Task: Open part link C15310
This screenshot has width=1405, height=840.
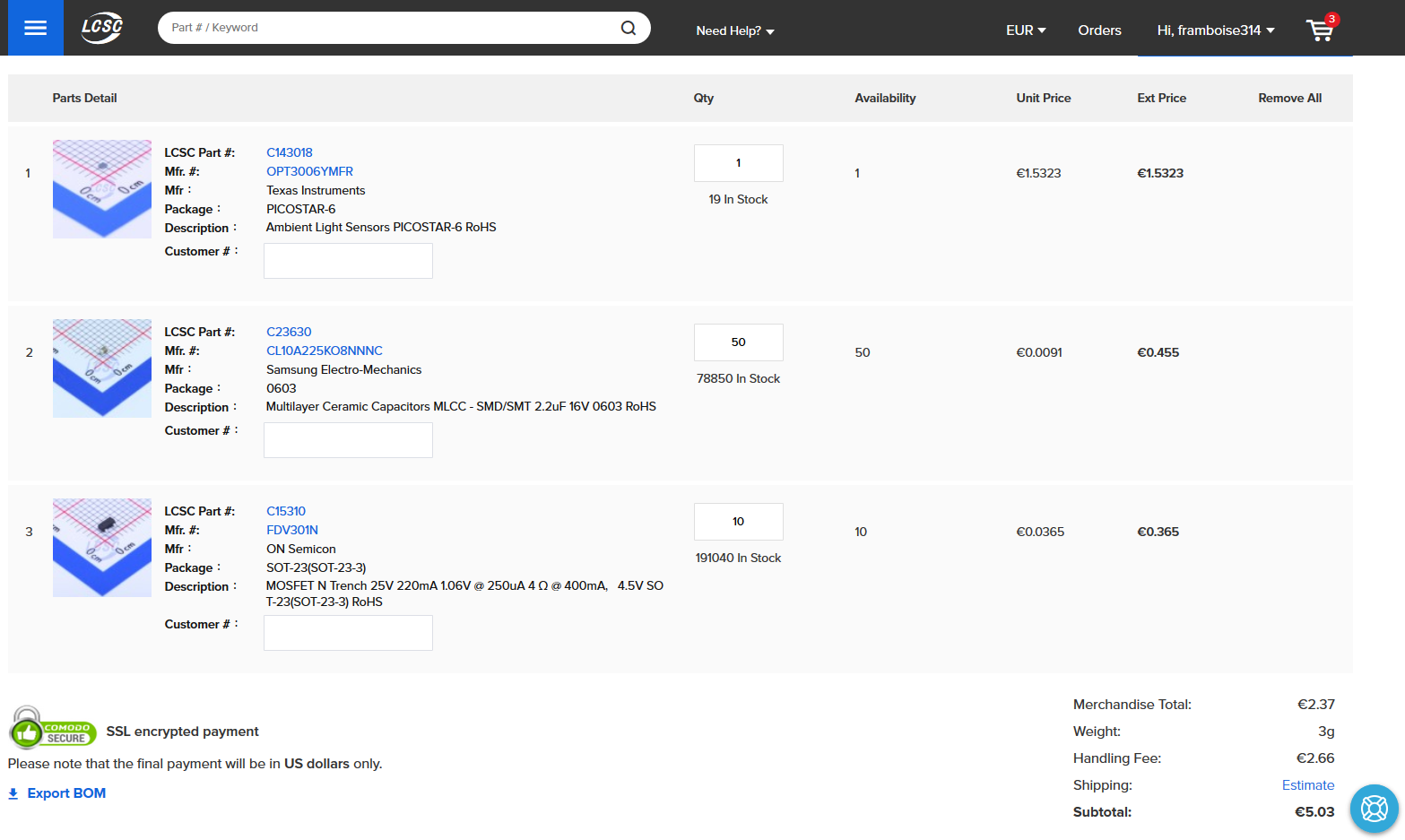Action: pyautogui.click(x=286, y=511)
